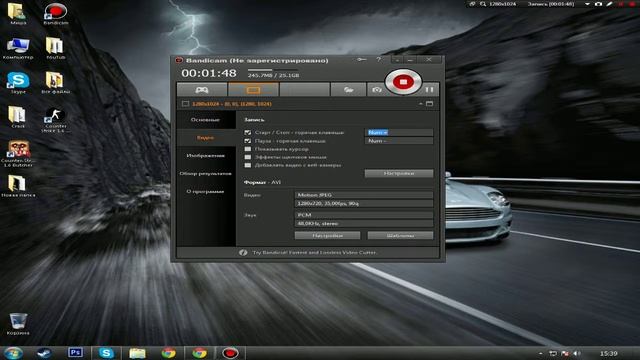Open the Обзор результатов tab
The image size is (640, 360).
(205, 173)
